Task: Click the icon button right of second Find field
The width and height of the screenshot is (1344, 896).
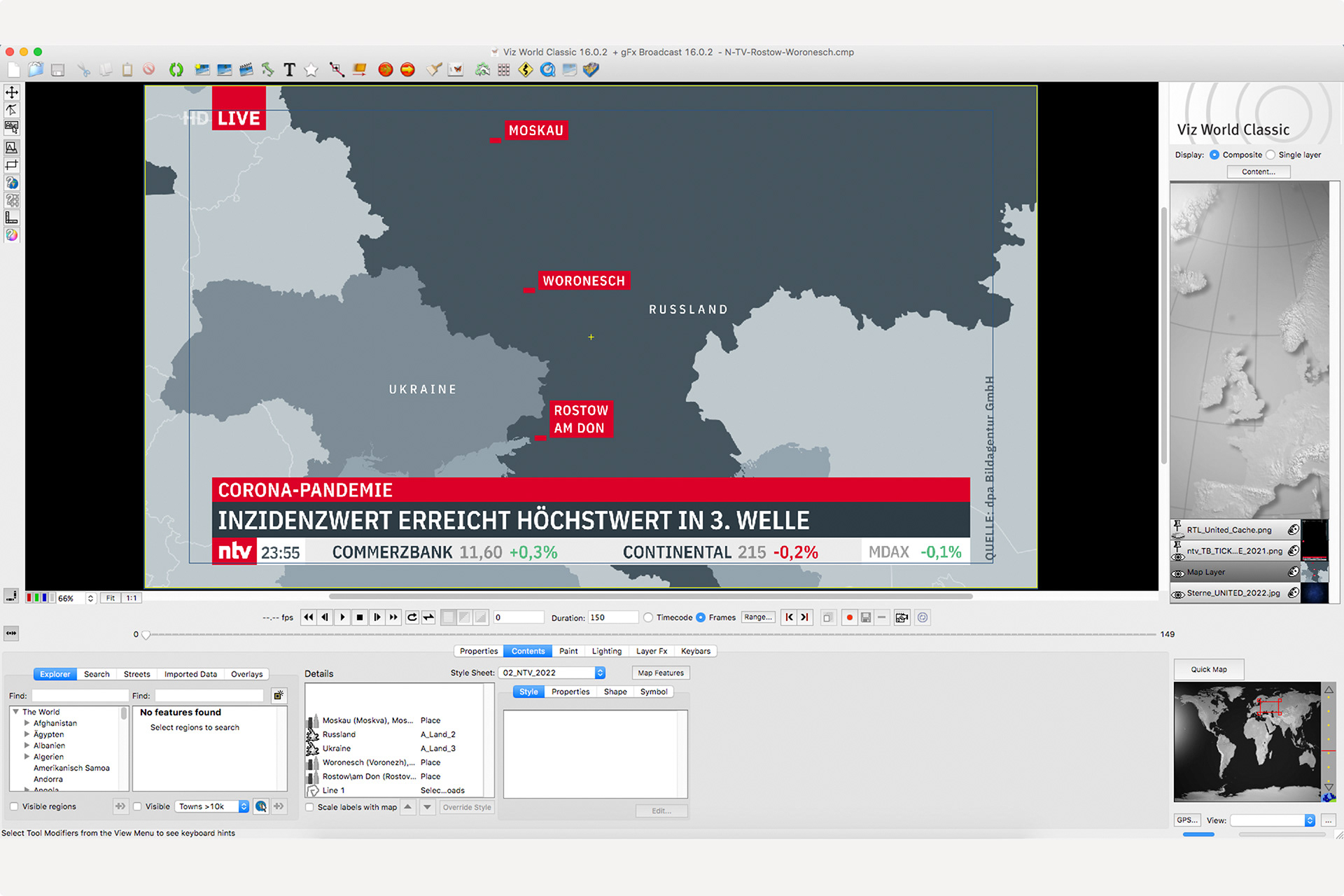Action: click(279, 695)
